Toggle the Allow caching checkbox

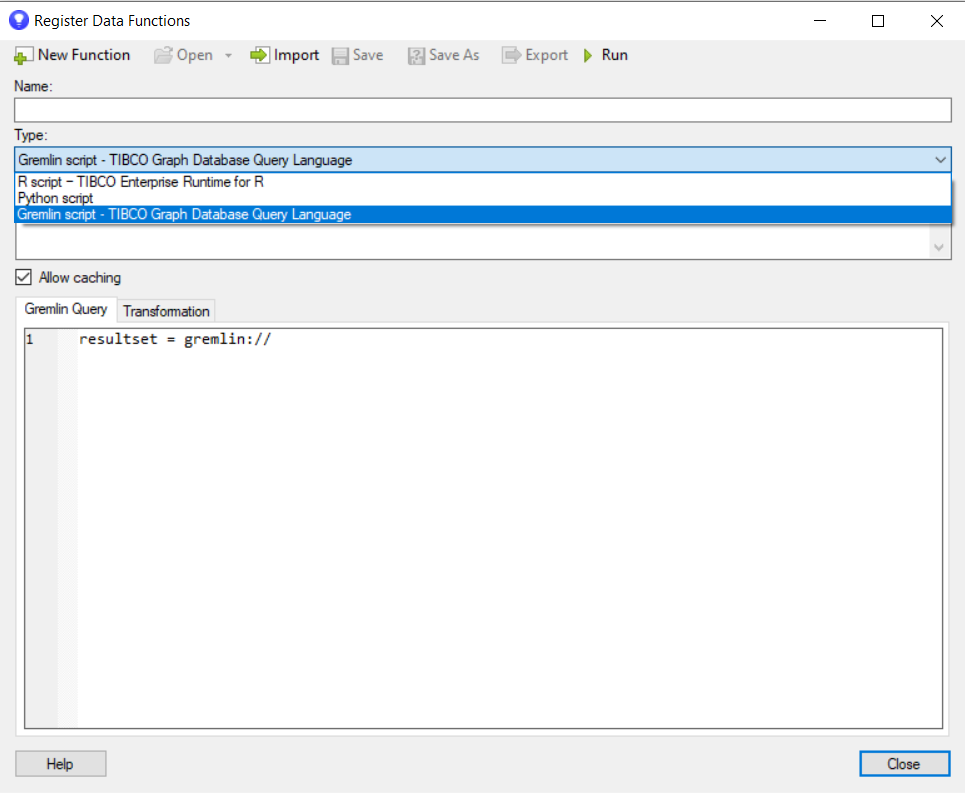23,277
